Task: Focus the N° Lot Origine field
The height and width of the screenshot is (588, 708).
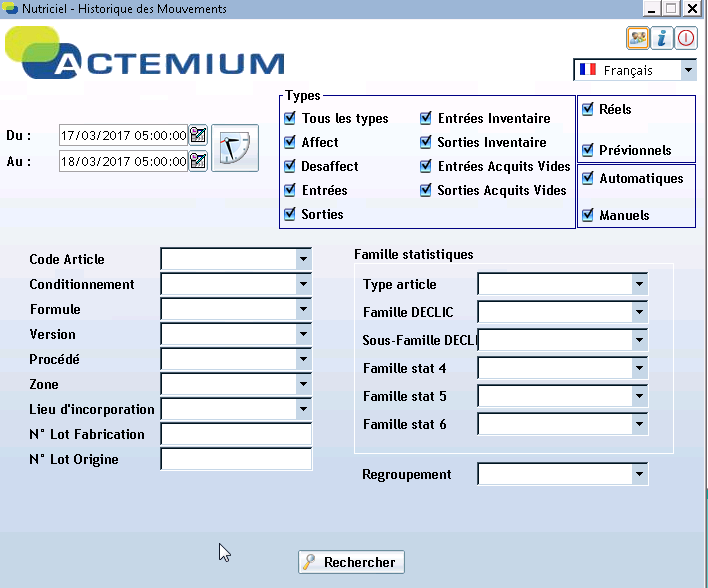Action: (236, 459)
